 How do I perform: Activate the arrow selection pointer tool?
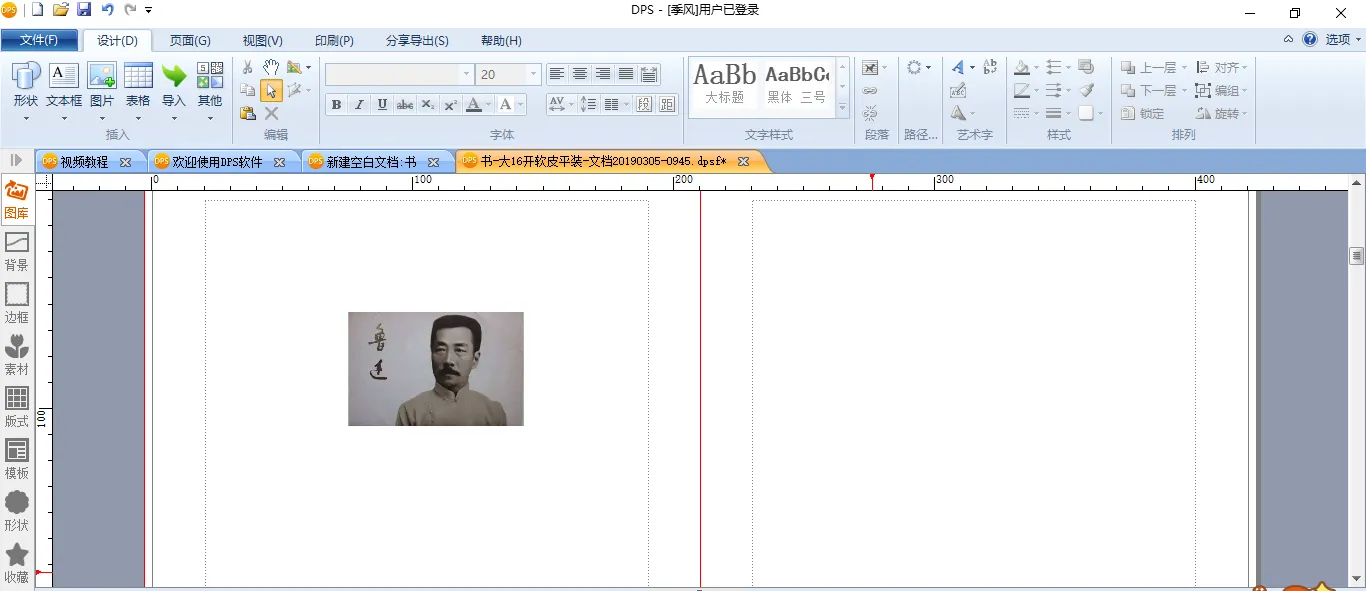[271, 91]
